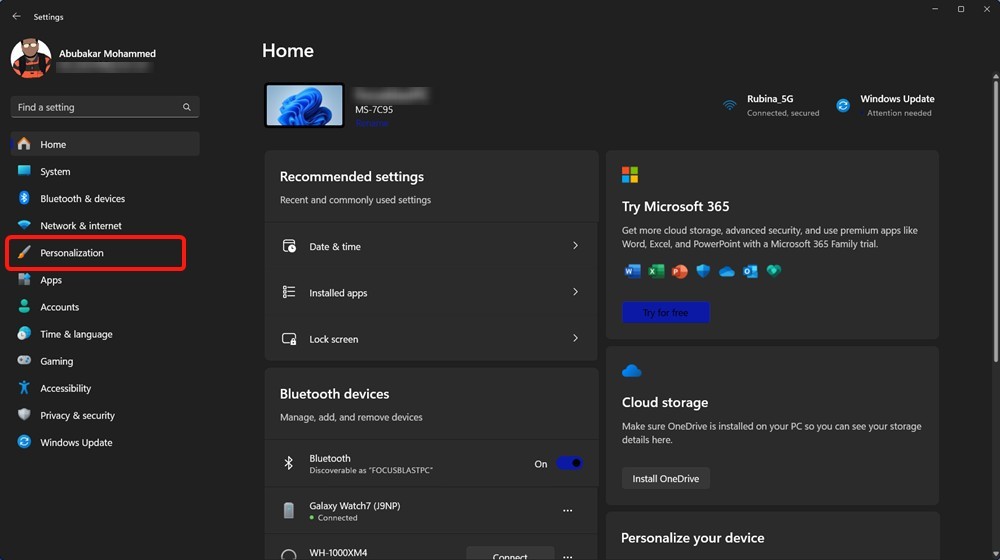Click the Excel icon in Microsoft 365 card
This screenshot has height=560, width=1000.
coord(656,271)
